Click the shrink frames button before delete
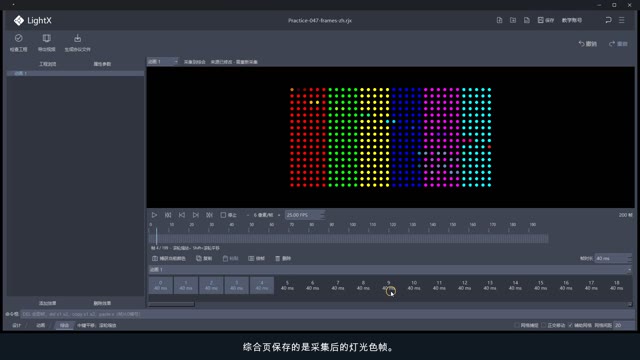 pos(256,258)
